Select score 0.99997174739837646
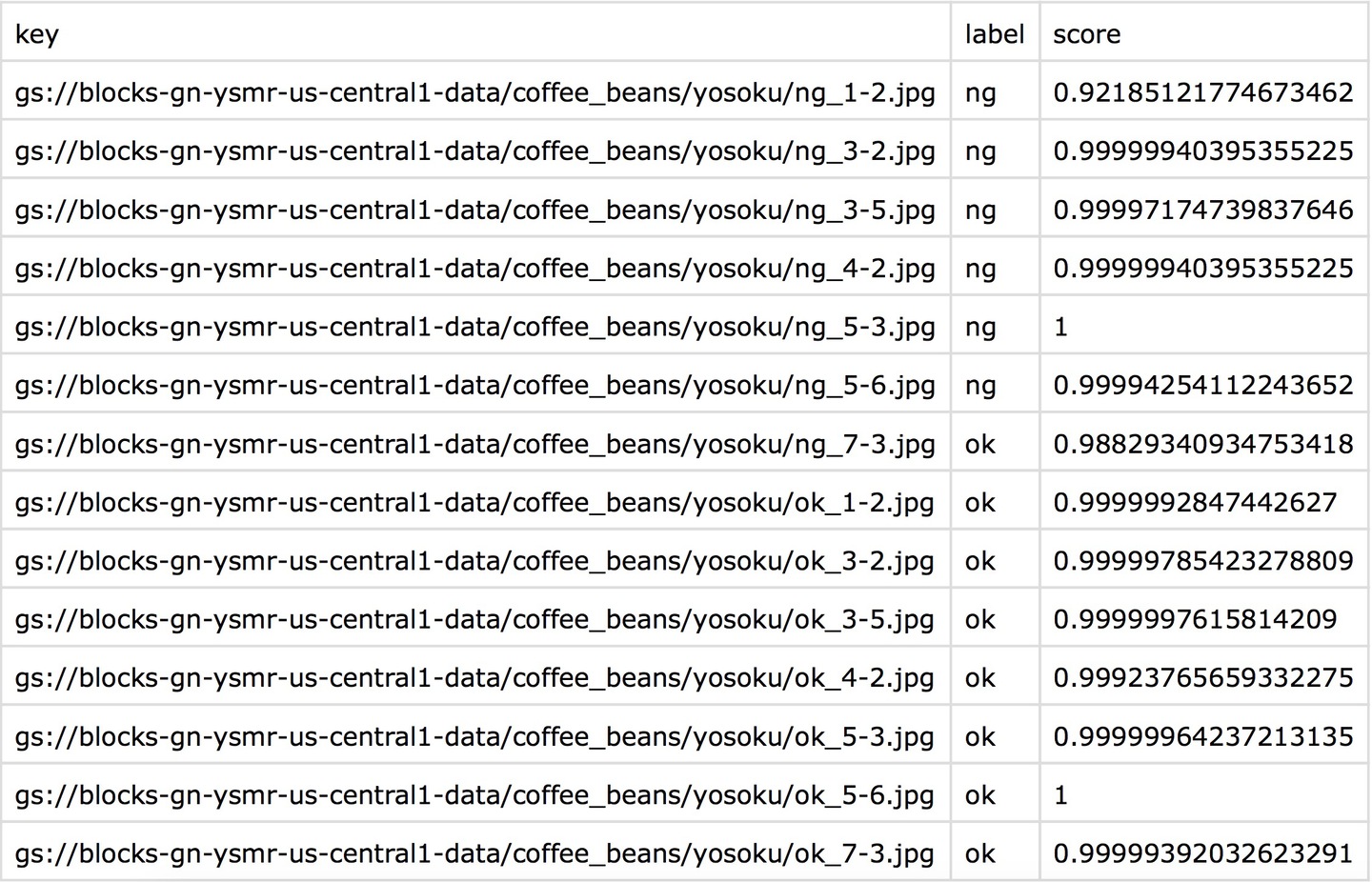Image resolution: width=1372 pixels, height=882 pixels. pyautogui.click(x=1203, y=210)
